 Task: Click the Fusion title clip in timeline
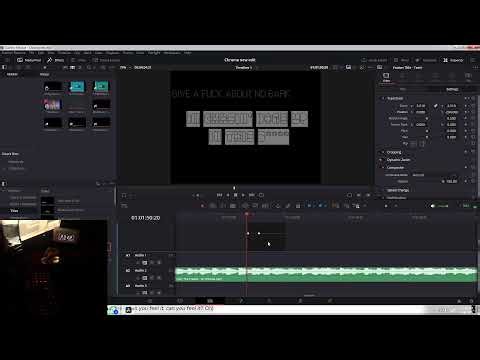(x=266, y=237)
